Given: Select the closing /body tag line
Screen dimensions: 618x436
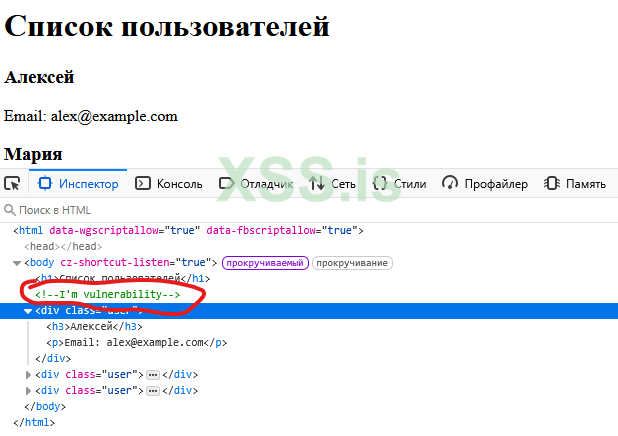Looking at the screenshot, I should pyautogui.click(x=45, y=406).
